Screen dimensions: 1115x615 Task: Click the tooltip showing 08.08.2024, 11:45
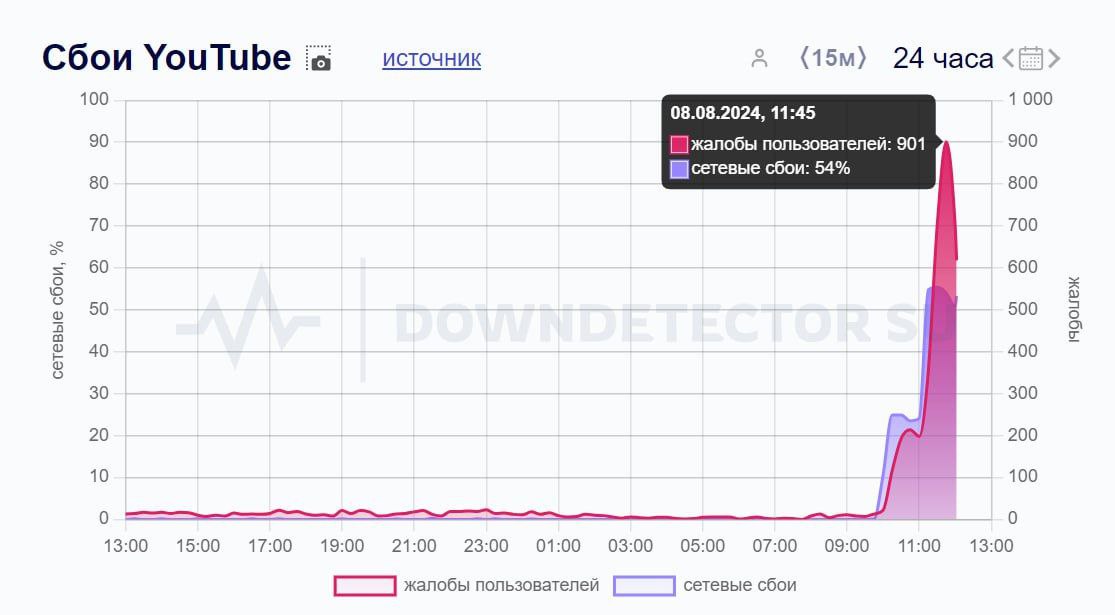tap(798, 141)
